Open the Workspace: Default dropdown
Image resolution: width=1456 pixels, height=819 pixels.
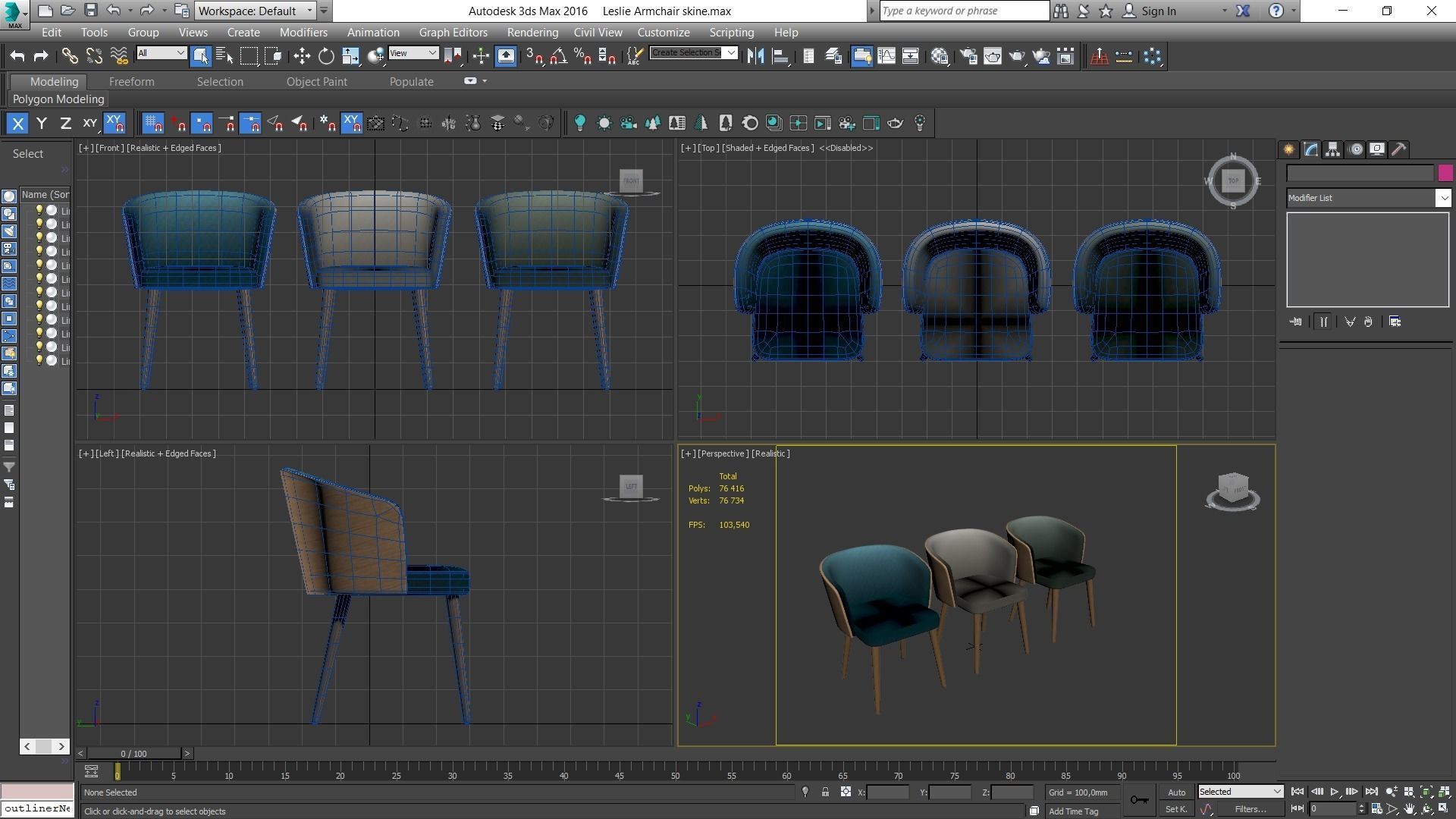click(256, 11)
